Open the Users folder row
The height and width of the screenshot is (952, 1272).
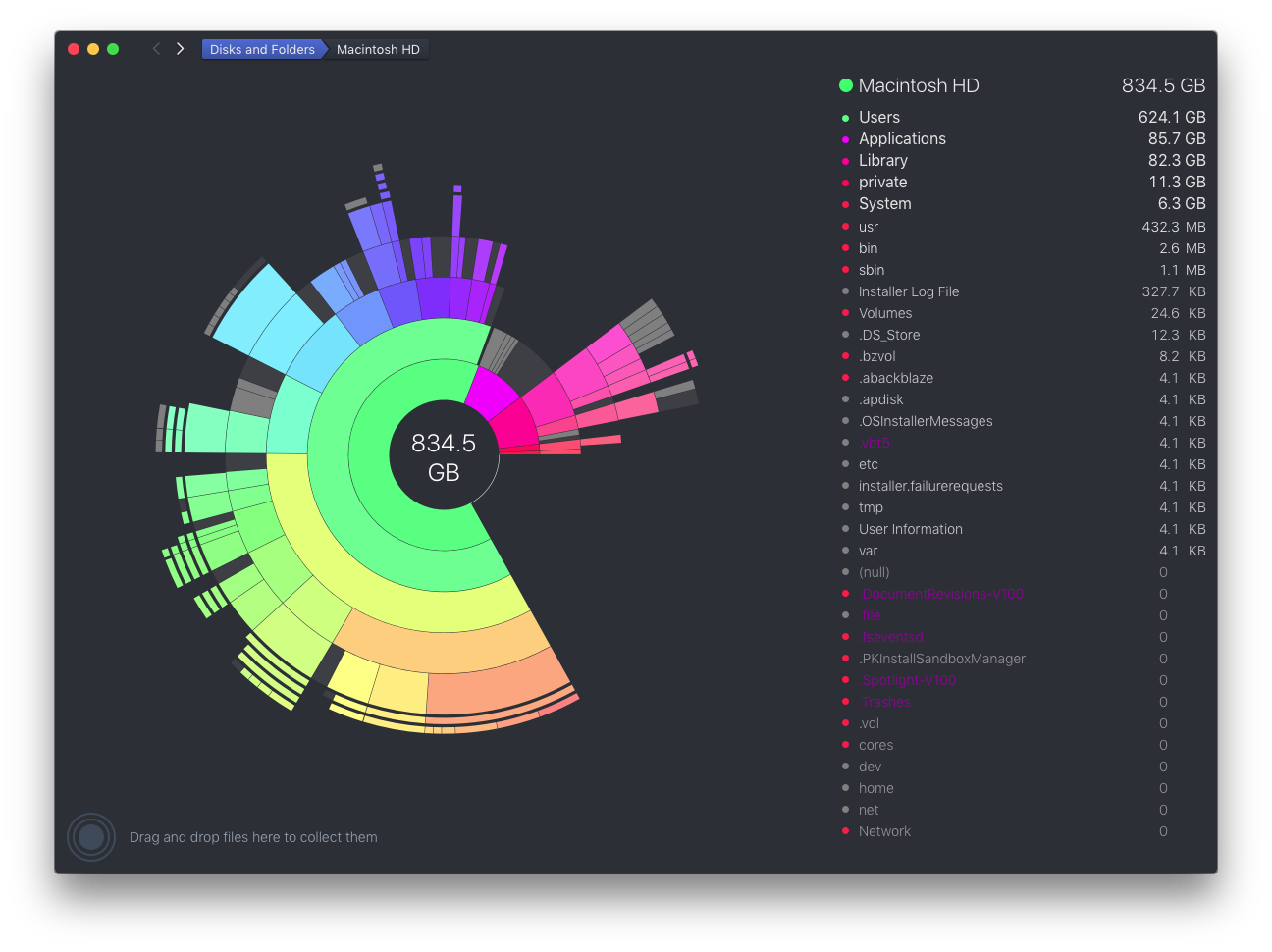coord(1023,117)
